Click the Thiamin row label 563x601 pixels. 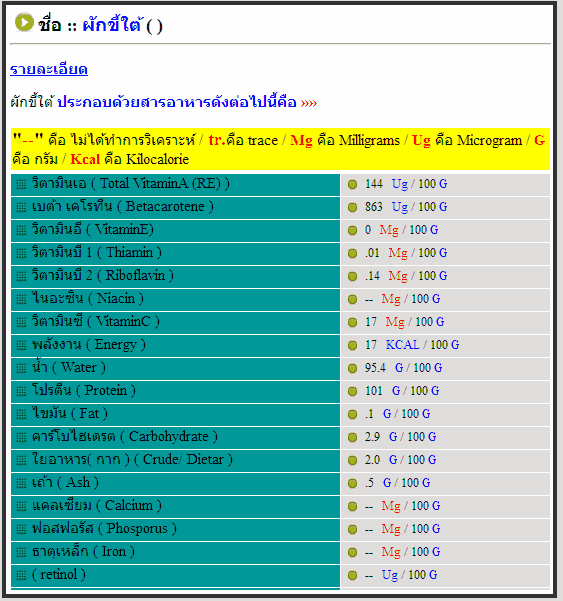(x=97, y=253)
